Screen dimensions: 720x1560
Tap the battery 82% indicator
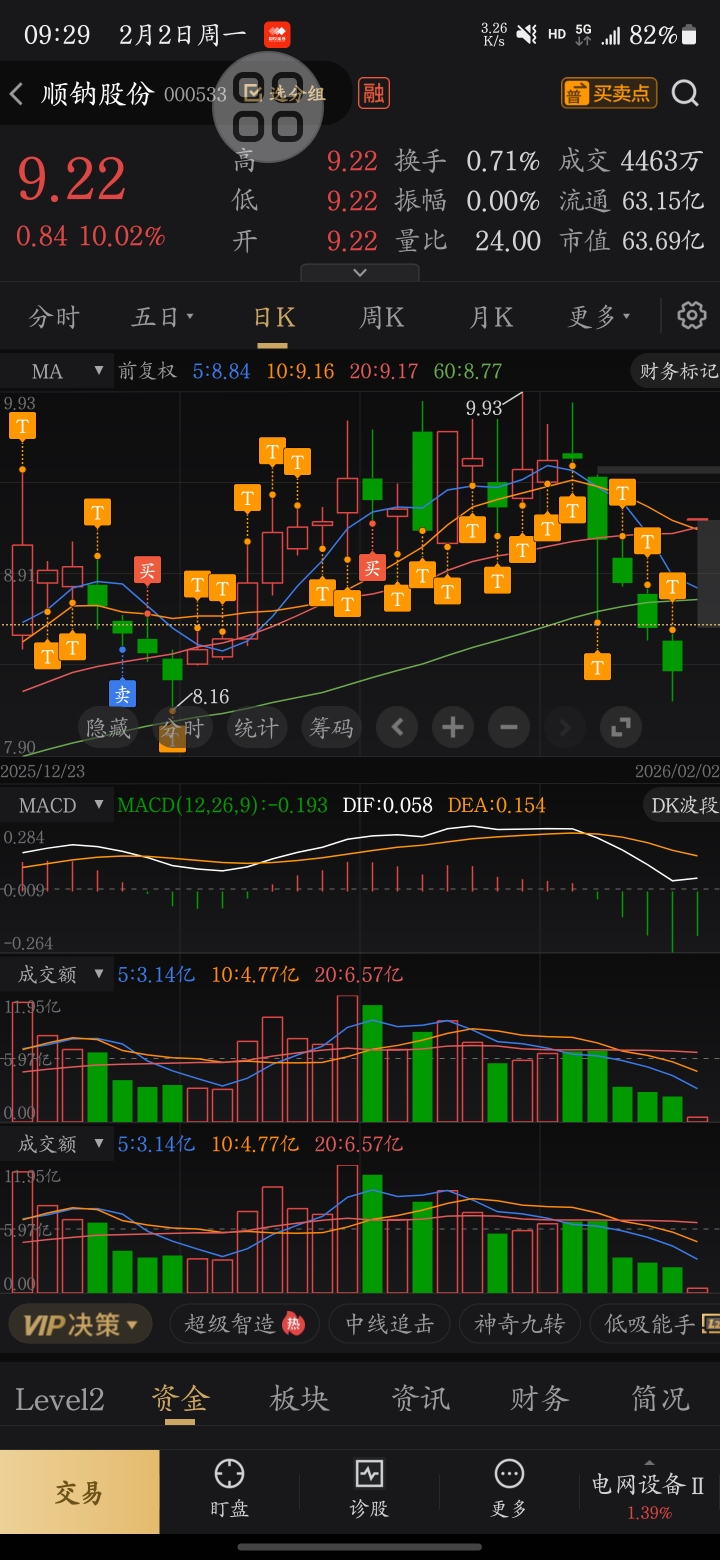click(x=662, y=35)
